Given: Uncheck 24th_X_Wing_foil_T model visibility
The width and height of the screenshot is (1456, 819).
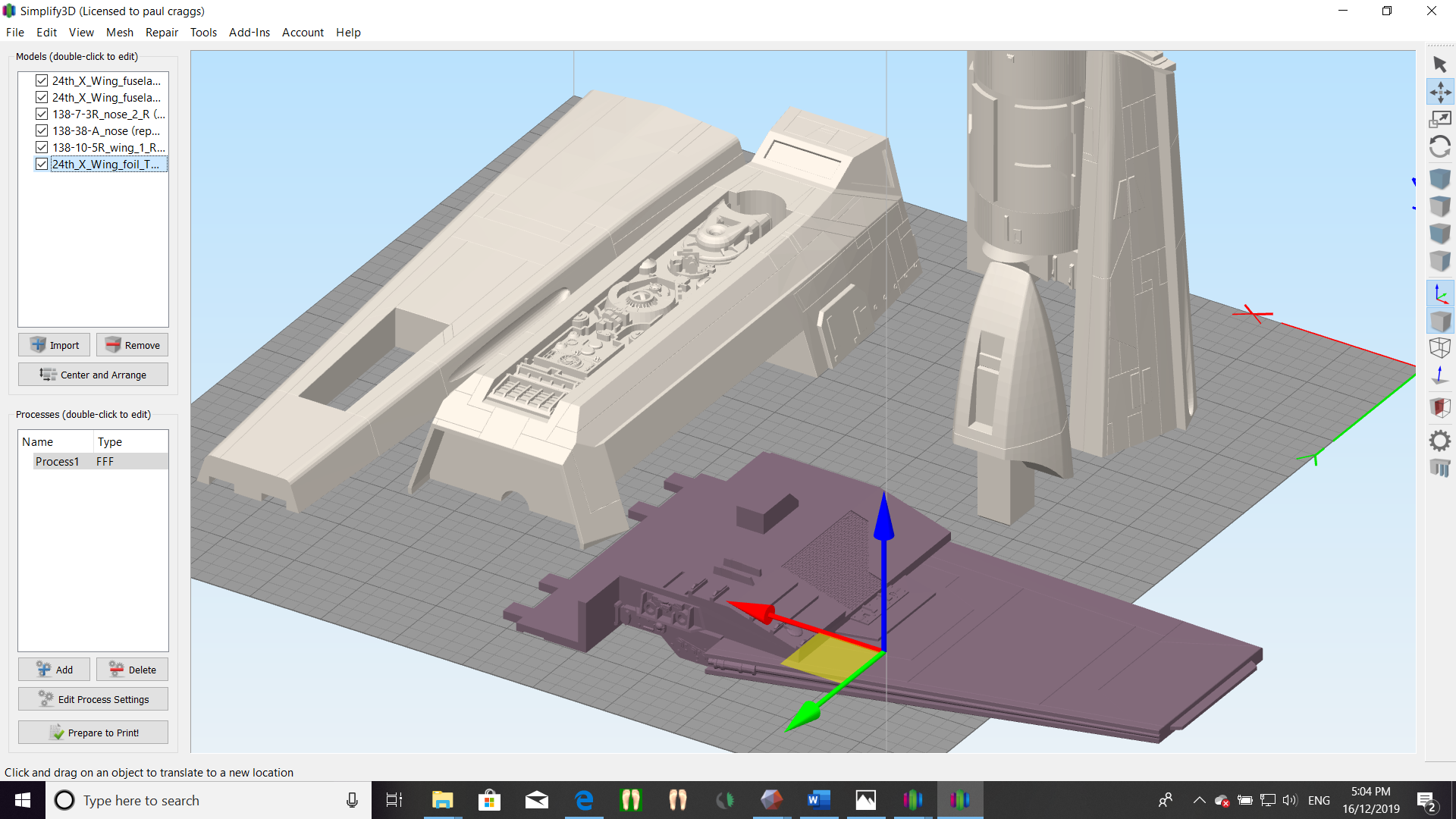Looking at the screenshot, I should 42,164.
